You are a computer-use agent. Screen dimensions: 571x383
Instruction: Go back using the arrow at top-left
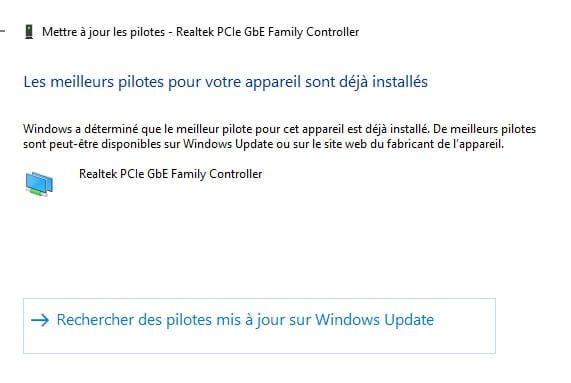(x=2, y=31)
